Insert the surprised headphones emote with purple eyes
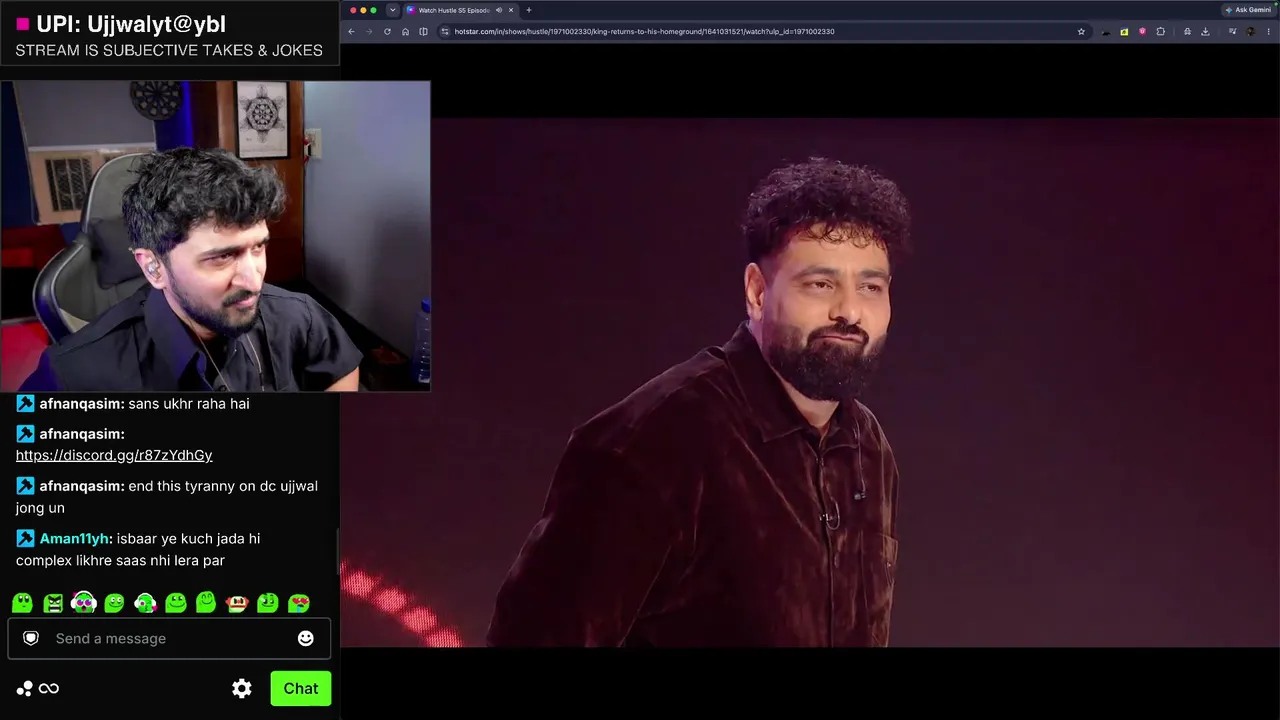This screenshot has height=720, width=1280. tap(84, 603)
